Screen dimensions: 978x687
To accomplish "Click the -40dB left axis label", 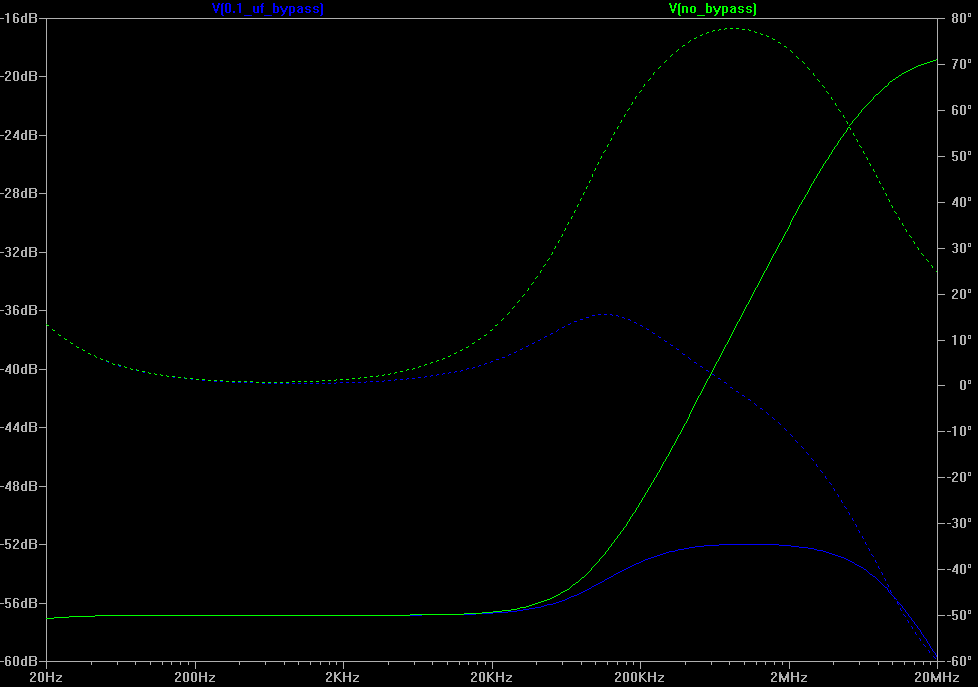I will click(x=19, y=369).
